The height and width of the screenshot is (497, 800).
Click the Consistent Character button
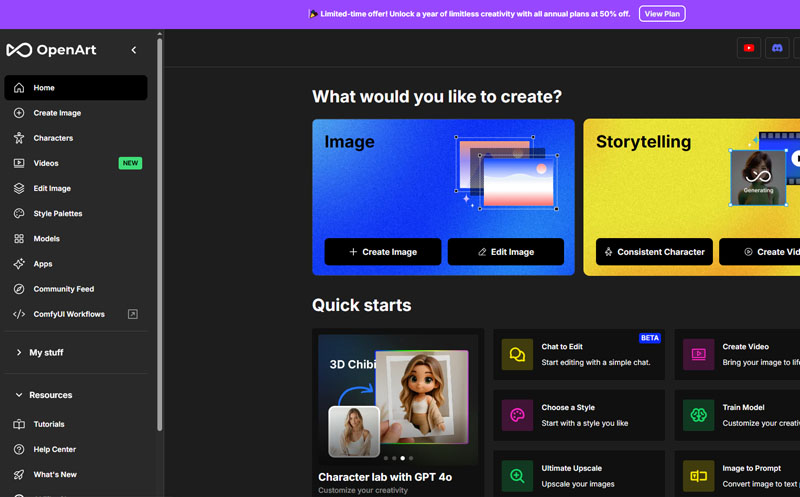(x=654, y=252)
